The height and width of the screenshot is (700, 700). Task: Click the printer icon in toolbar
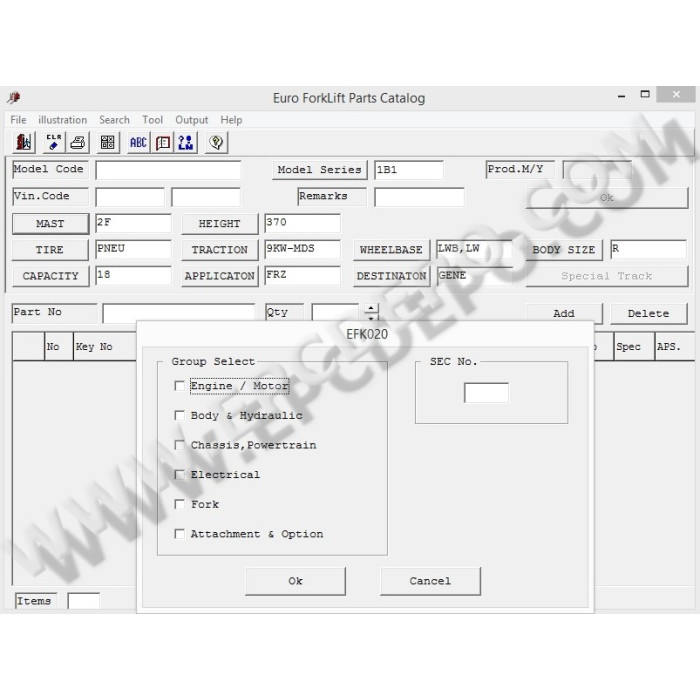78,143
